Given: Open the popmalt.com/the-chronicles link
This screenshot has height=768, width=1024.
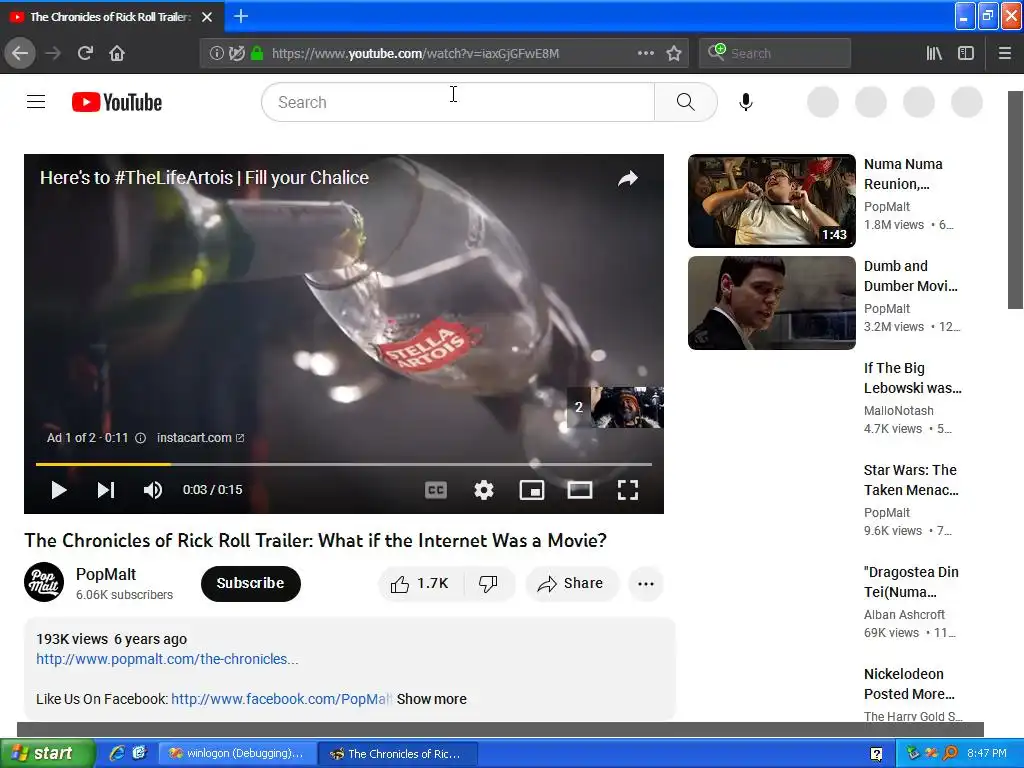Looking at the screenshot, I should (x=167, y=659).
